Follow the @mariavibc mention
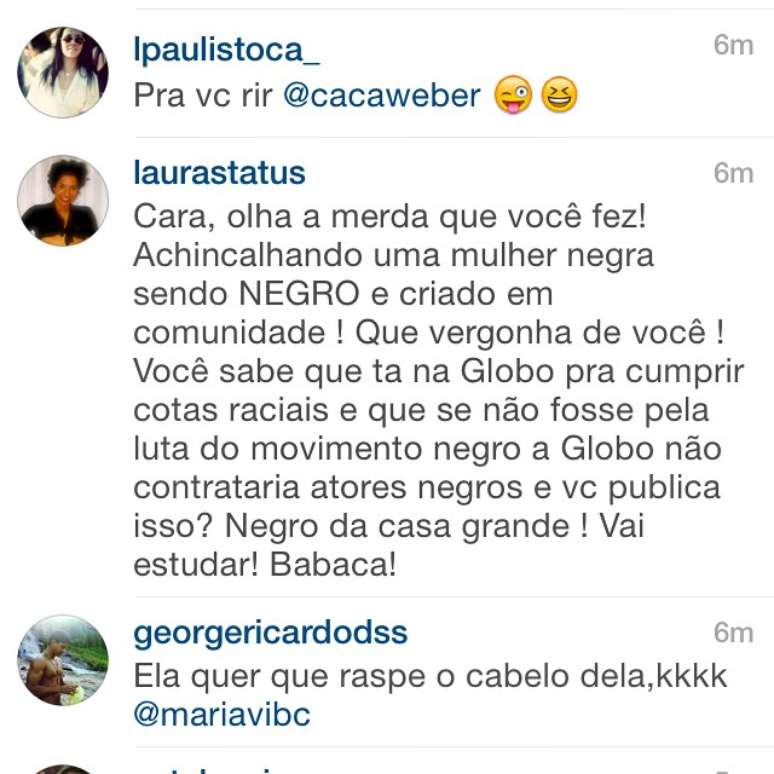The image size is (774, 774). (222, 714)
